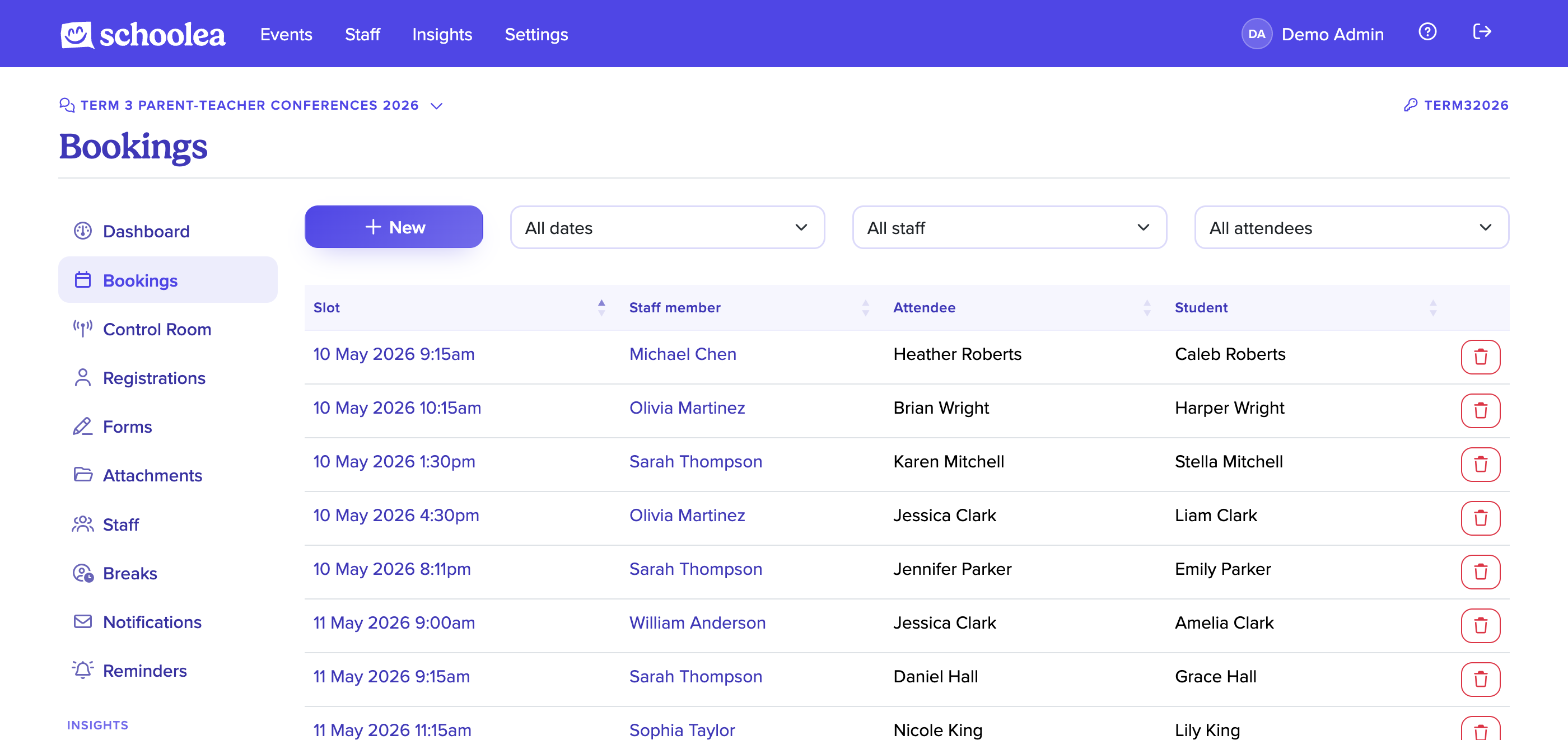Click the key icon beside TERM32026

(1410, 105)
